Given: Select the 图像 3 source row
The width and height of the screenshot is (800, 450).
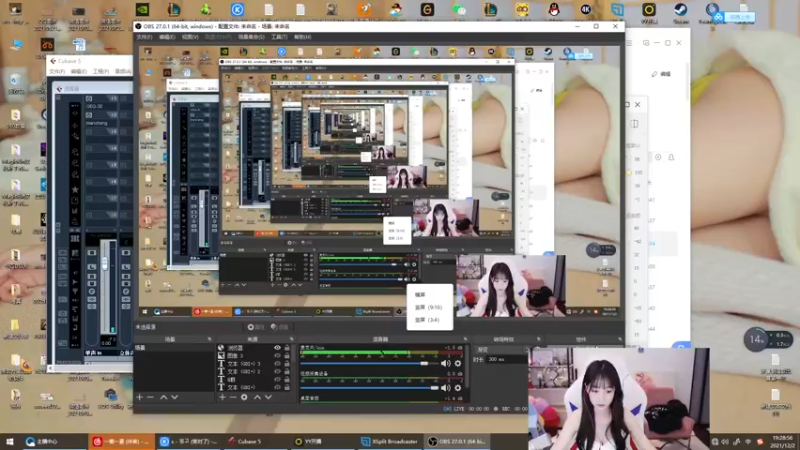Looking at the screenshot, I should pyautogui.click(x=254, y=356).
